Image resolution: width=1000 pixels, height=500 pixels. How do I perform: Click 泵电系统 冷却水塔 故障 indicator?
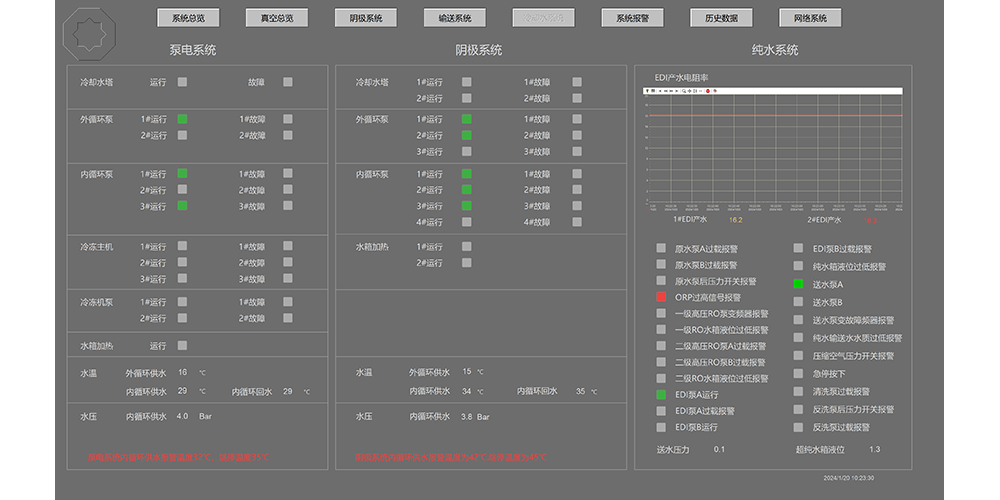coord(288,82)
